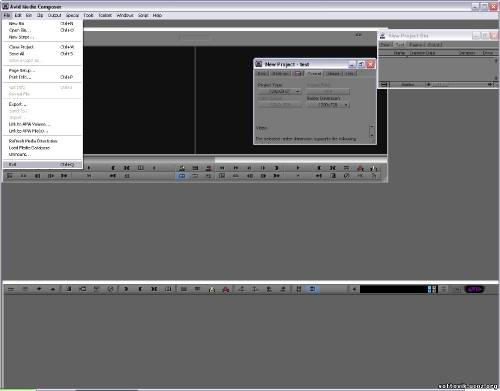This screenshot has width=500, height=391.
Task: Click the bin view menu button at bin bottom-left
Action: tap(384, 84)
